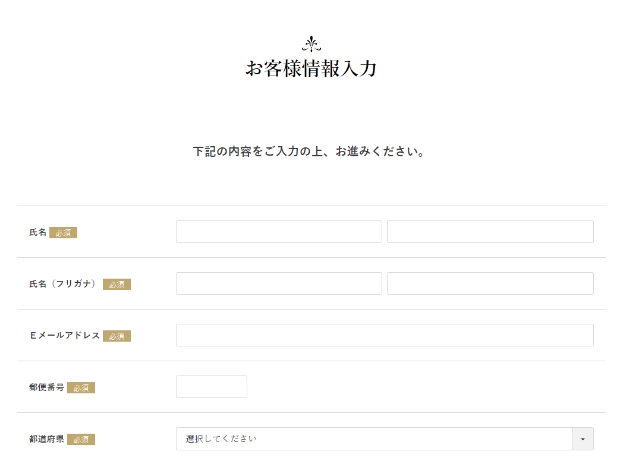636x464 pixels.
Task: Click the required badge next to 都道府県
Action: click(x=81, y=439)
